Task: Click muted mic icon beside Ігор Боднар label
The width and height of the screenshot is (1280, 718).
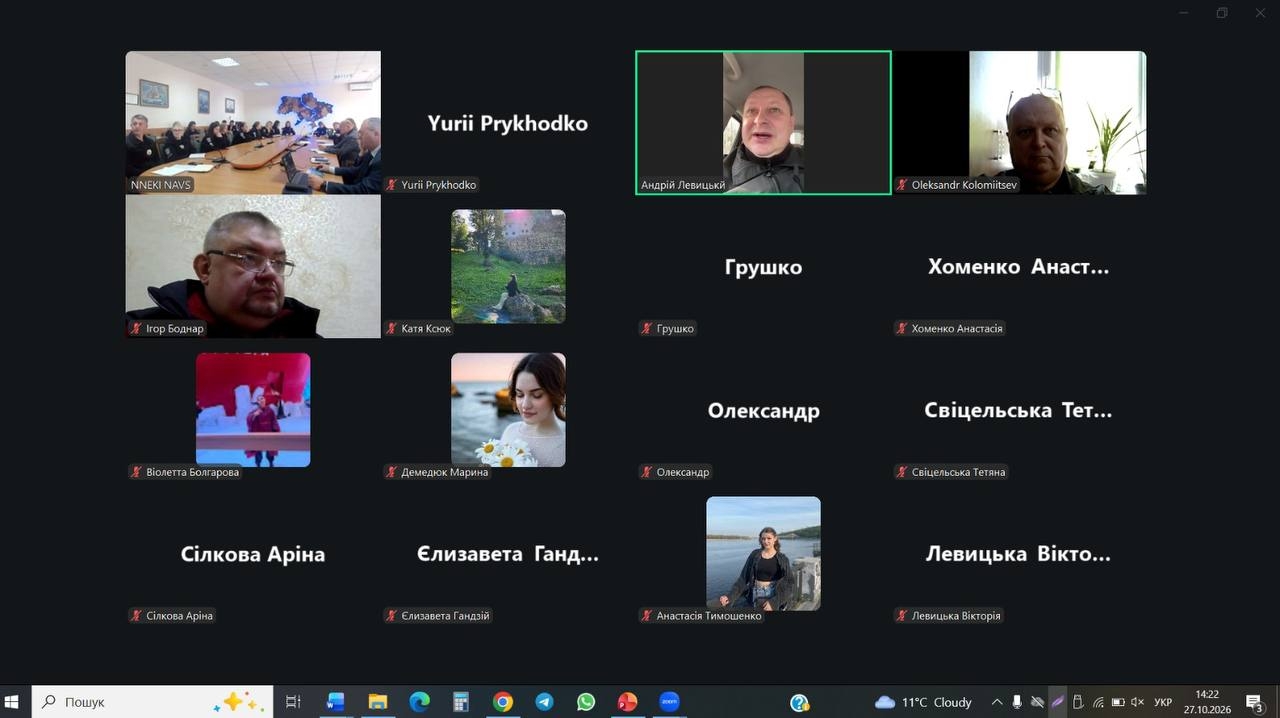Action: [137, 328]
